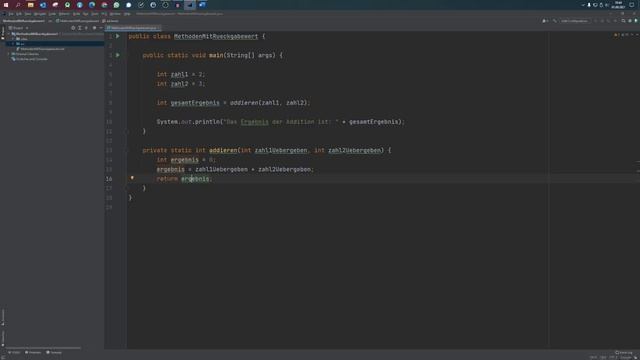This screenshot has height=360, width=640.
Task: Open the TODO tool window
Action: (14, 352)
